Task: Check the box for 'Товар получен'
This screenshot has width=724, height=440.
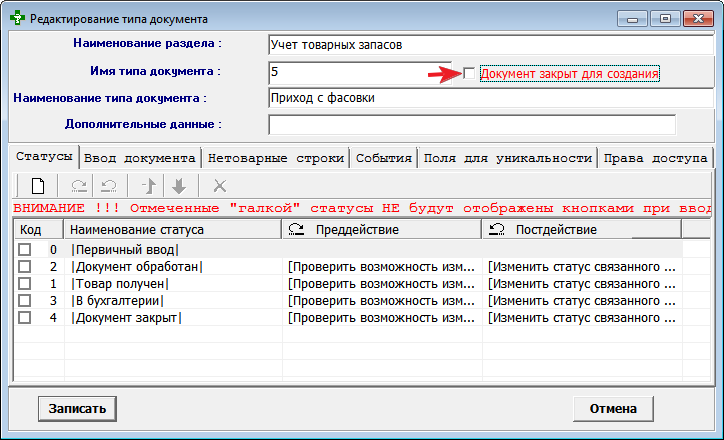Action: click(24, 283)
